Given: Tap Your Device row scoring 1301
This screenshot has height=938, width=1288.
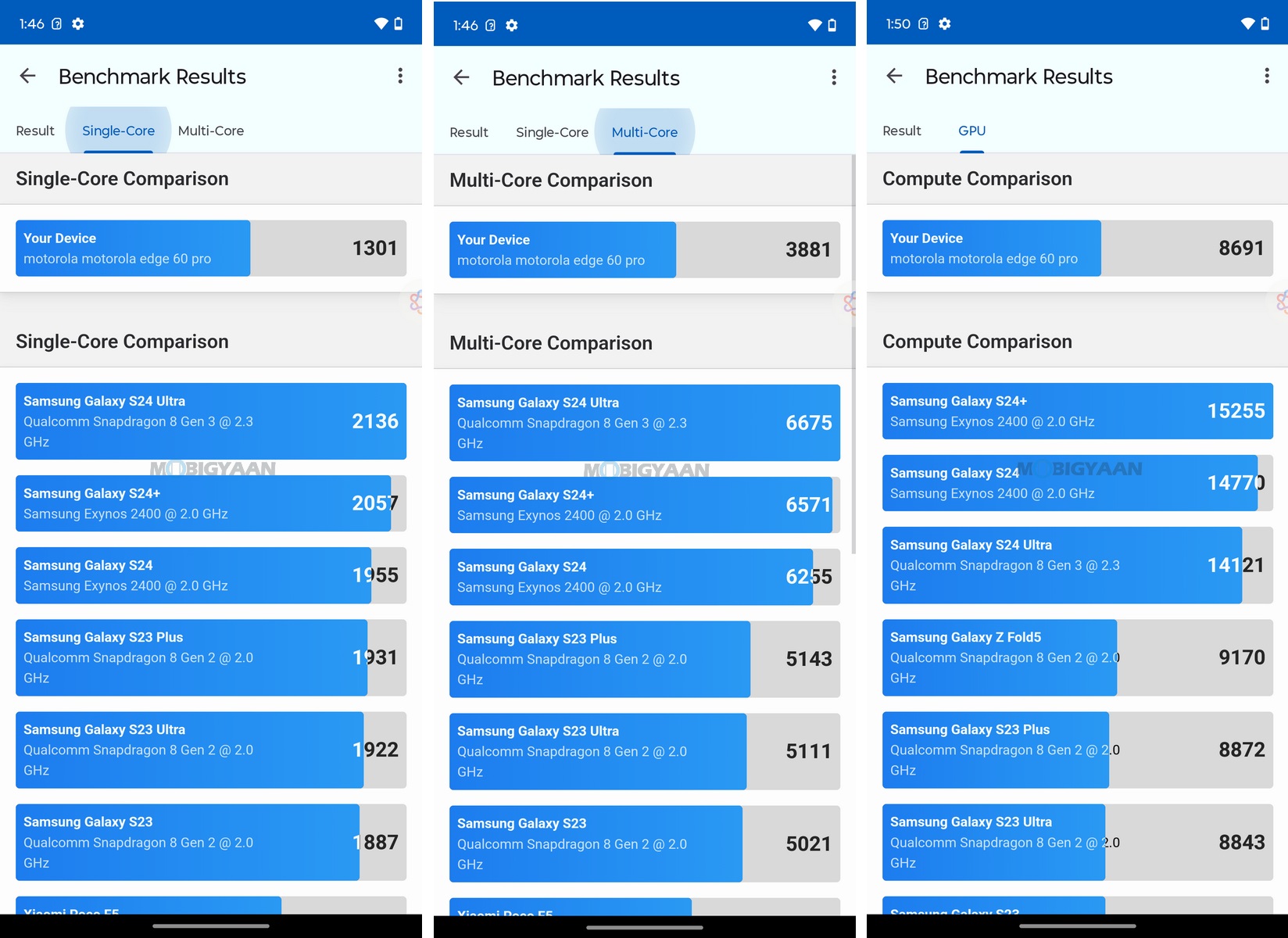Looking at the screenshot, I should point(211,249).
